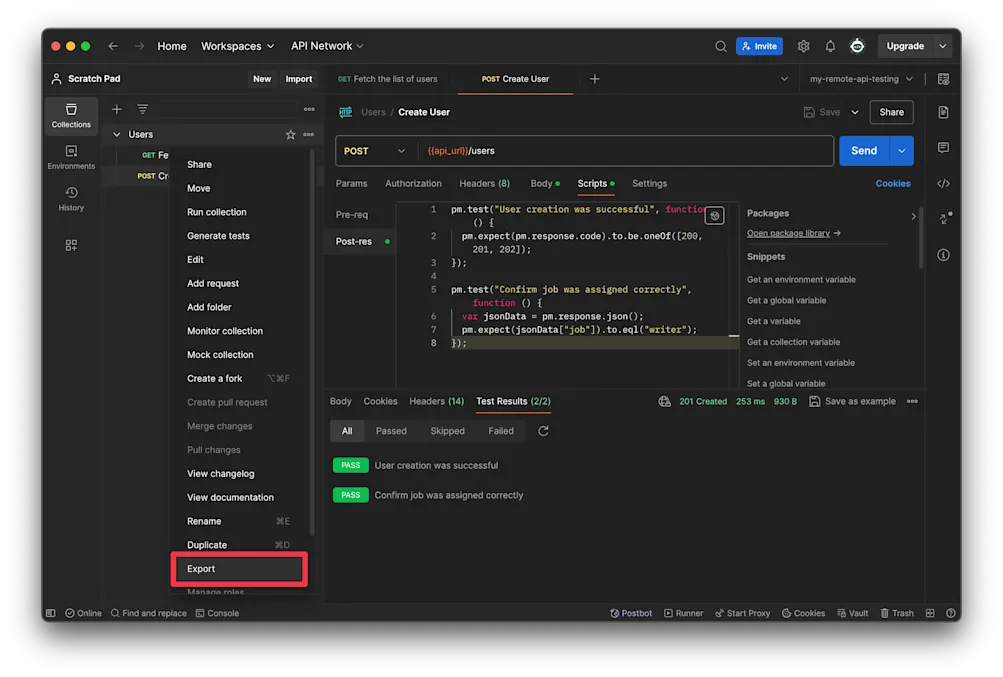Open the Runner from the status bar
The width and height of the screenshot is (1003, 677).
click(683, 612)
